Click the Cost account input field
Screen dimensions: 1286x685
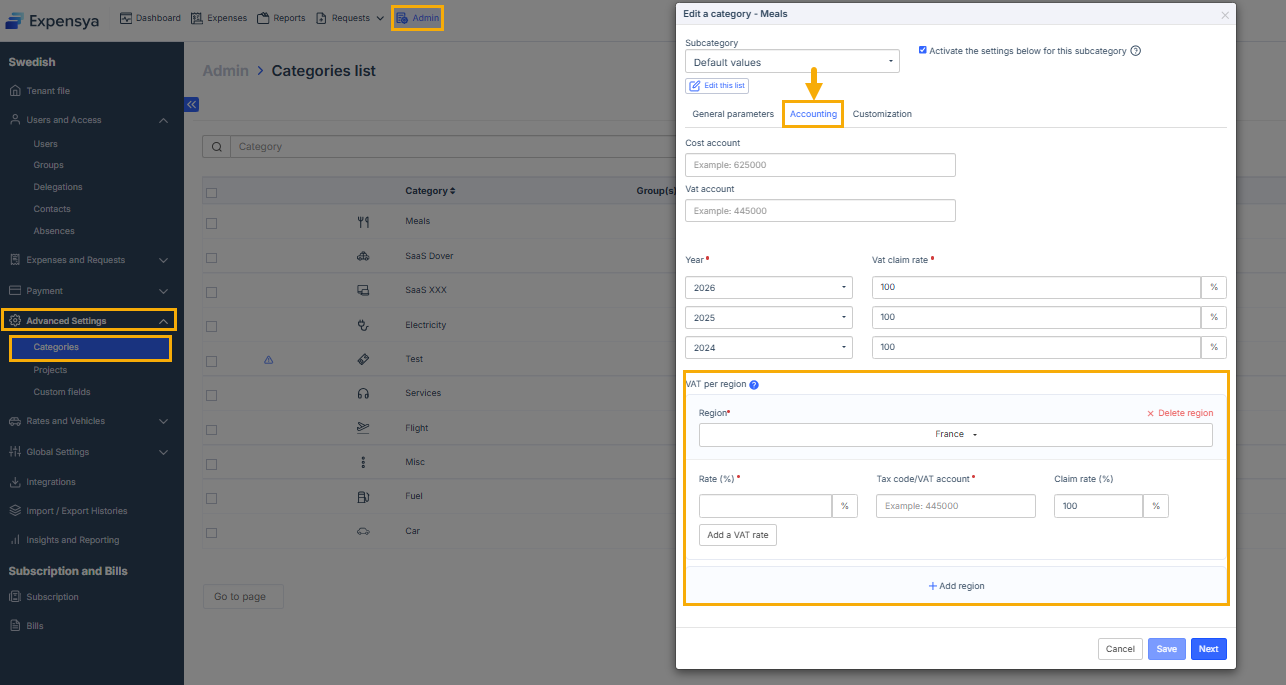tap(820, 165)
